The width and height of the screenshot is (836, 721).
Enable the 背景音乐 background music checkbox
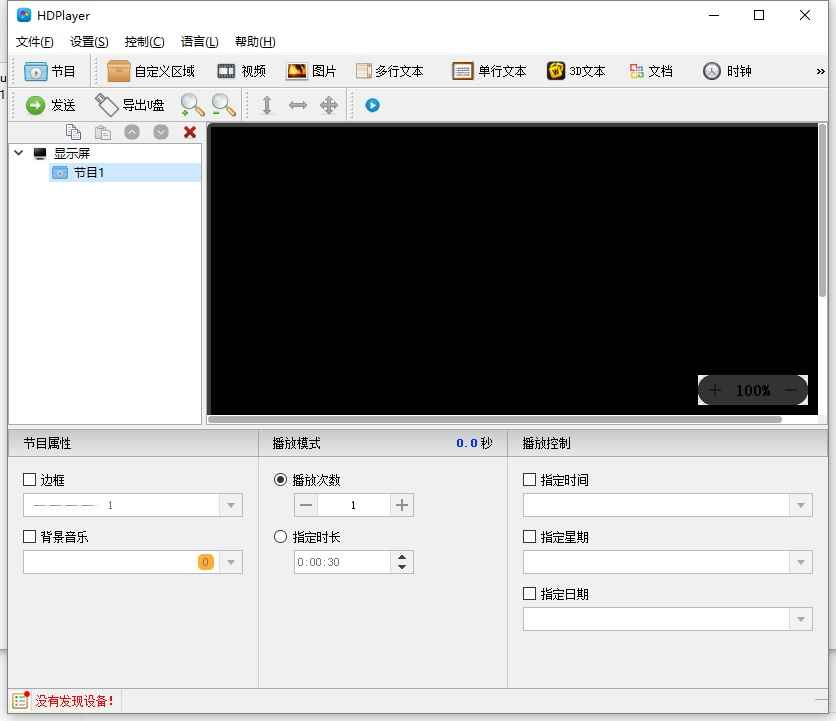(30, 536)
